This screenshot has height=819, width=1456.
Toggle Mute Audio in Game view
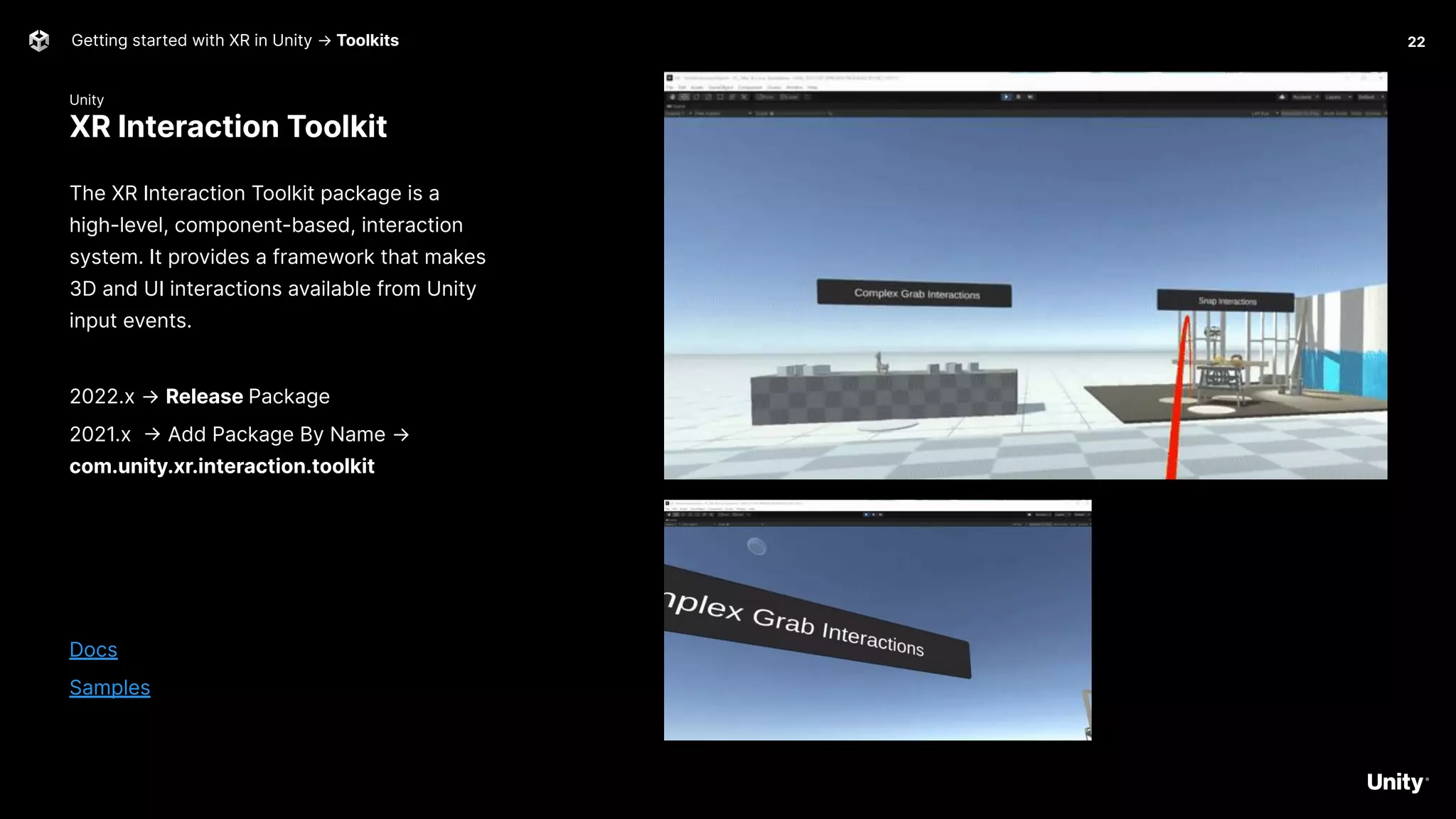pyautogui.click(x=1336, y=114)
